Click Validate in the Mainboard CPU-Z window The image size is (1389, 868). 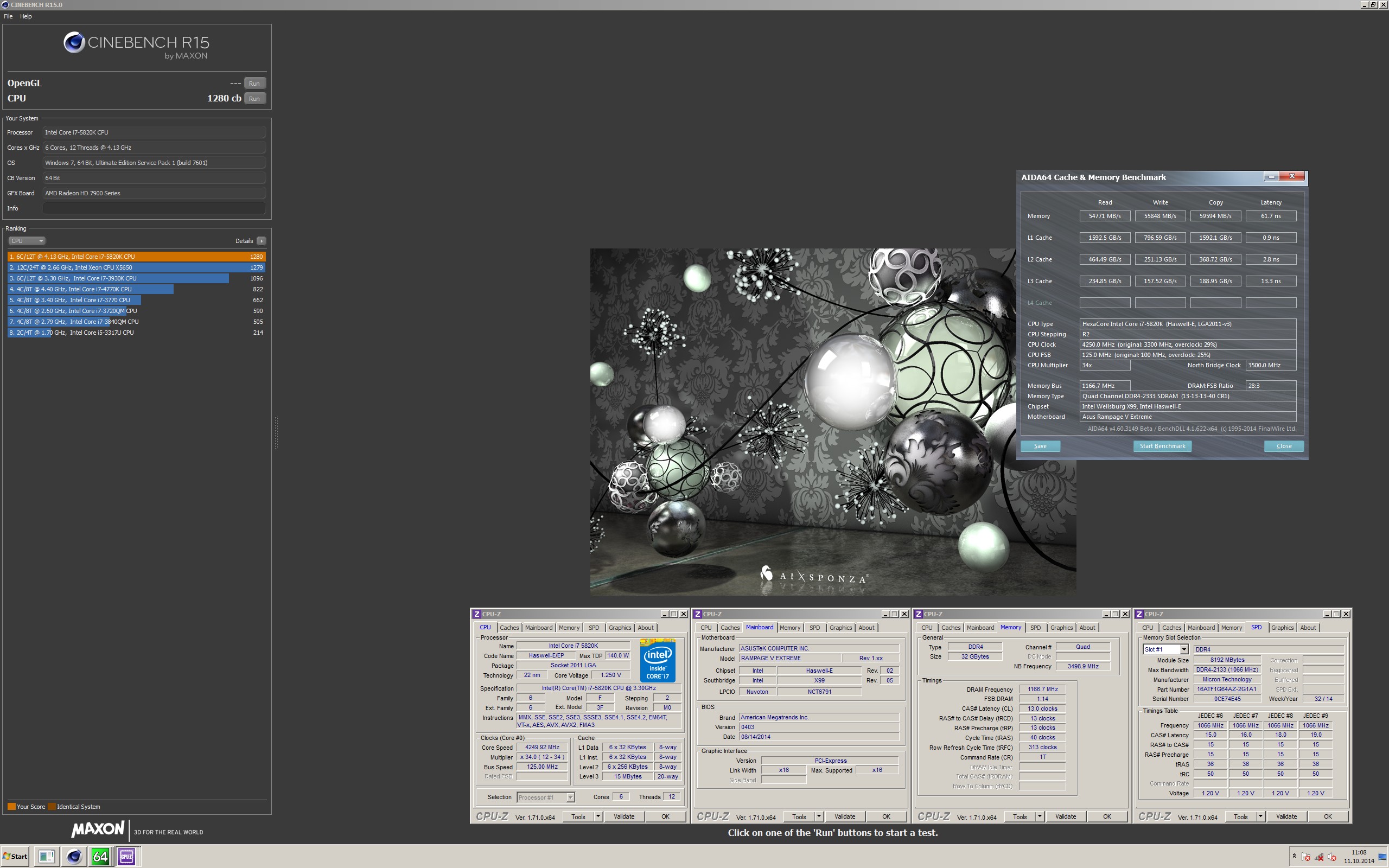tap(844, 816)
